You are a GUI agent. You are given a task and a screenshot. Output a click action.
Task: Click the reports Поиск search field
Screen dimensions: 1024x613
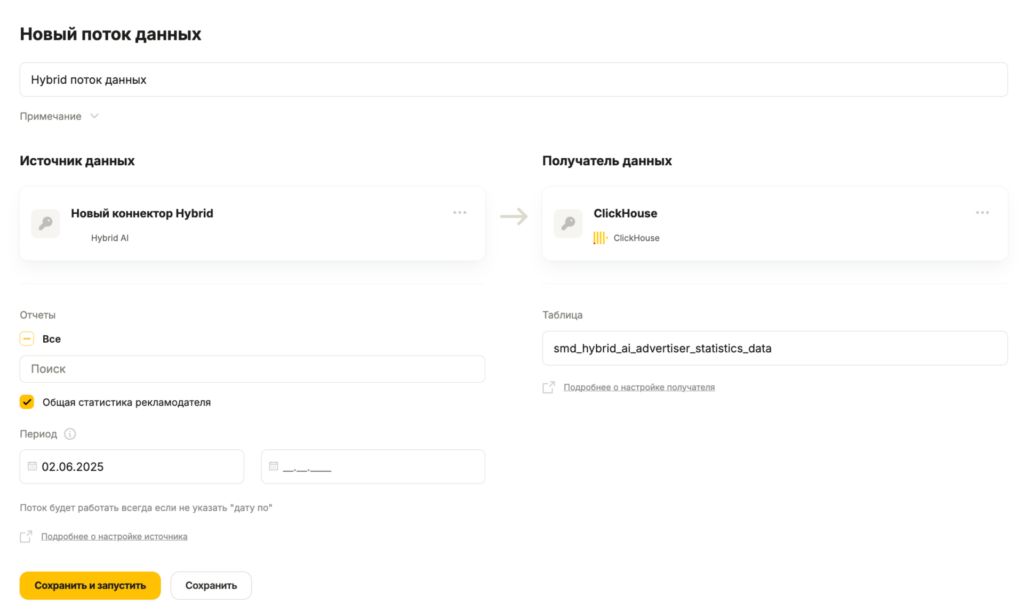(252, 369)
